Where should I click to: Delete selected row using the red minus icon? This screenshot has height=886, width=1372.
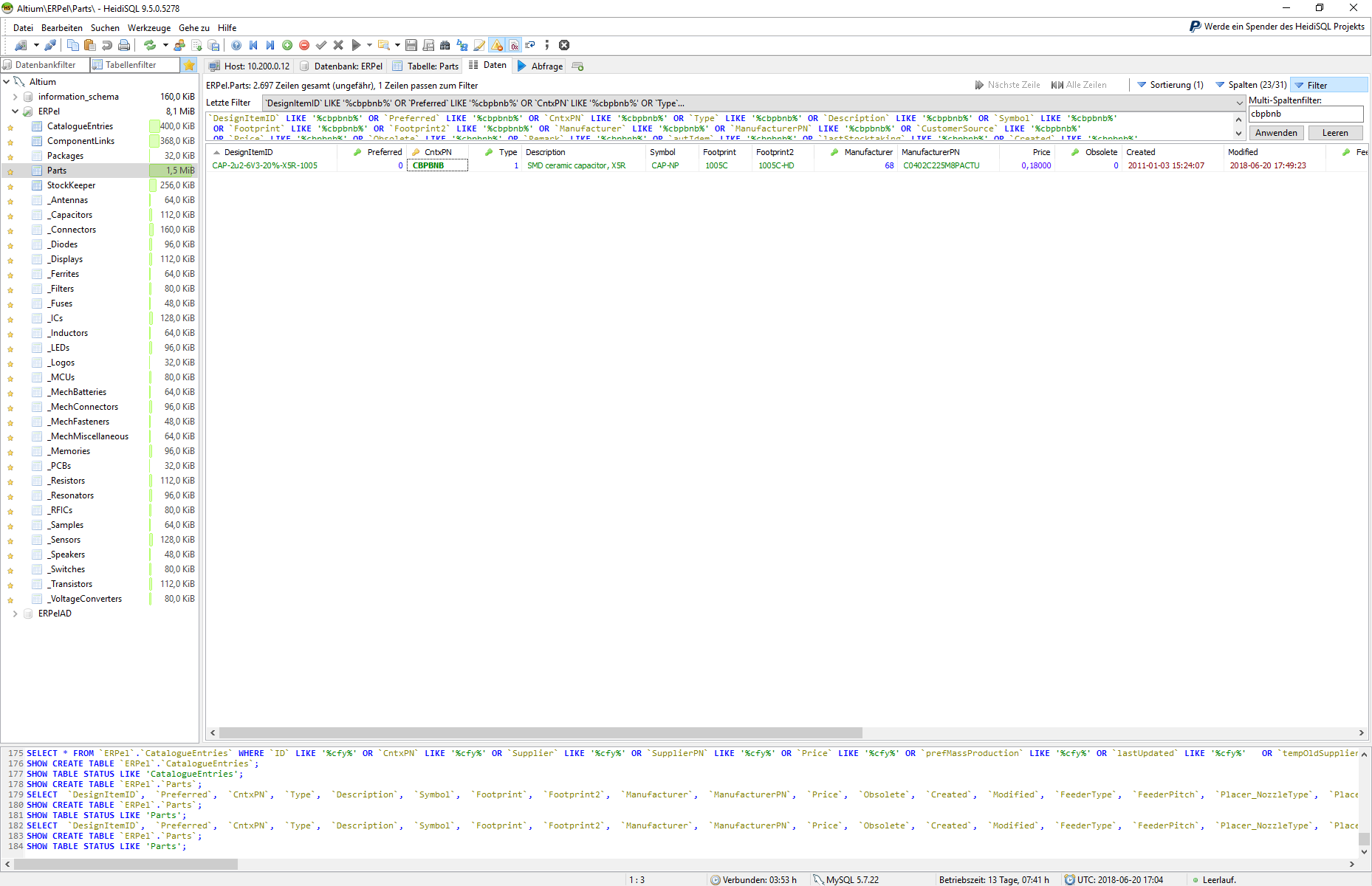(x=303, y=45)
